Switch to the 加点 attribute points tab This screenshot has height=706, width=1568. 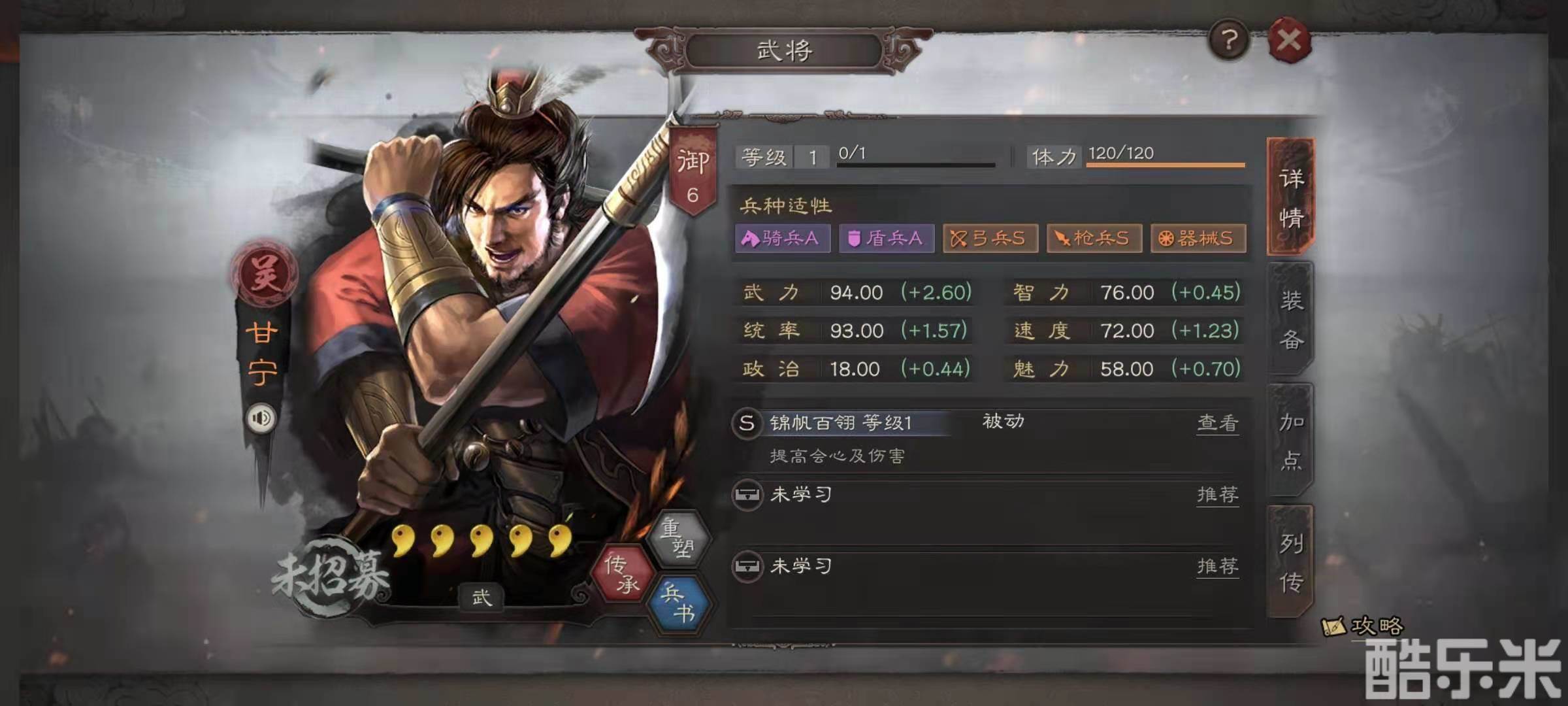pyautogui.click(x=1291, y=441)
